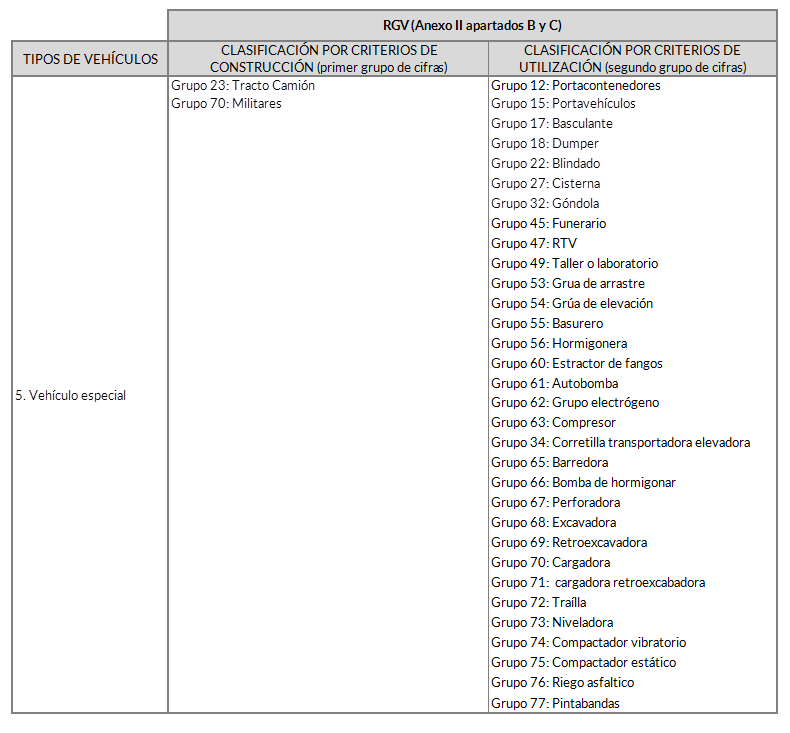Select the 'Grupo 12: Portacontenedores' row

(x=576, y=86)
